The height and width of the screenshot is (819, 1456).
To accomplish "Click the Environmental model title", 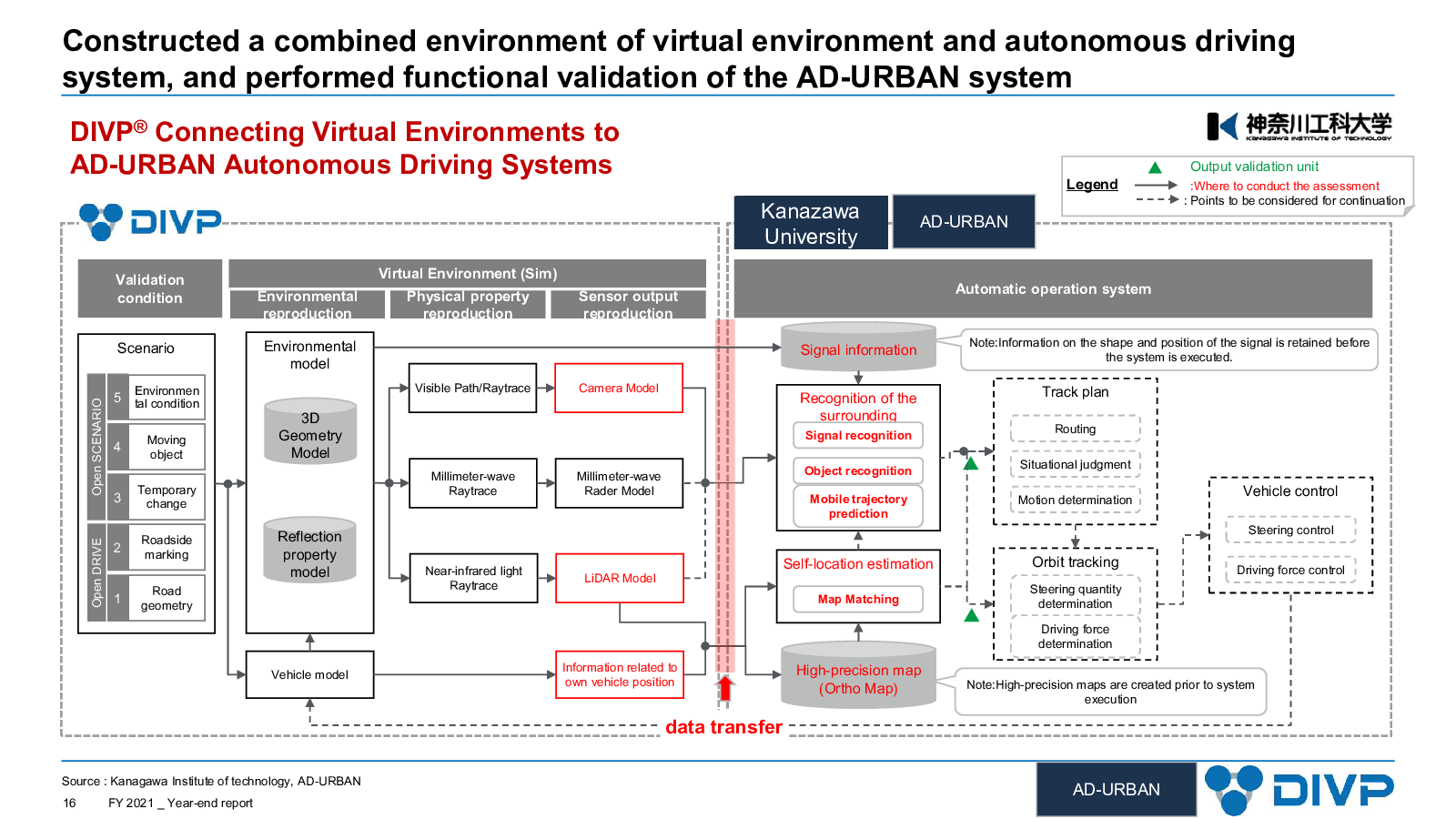I will point(310,354).
